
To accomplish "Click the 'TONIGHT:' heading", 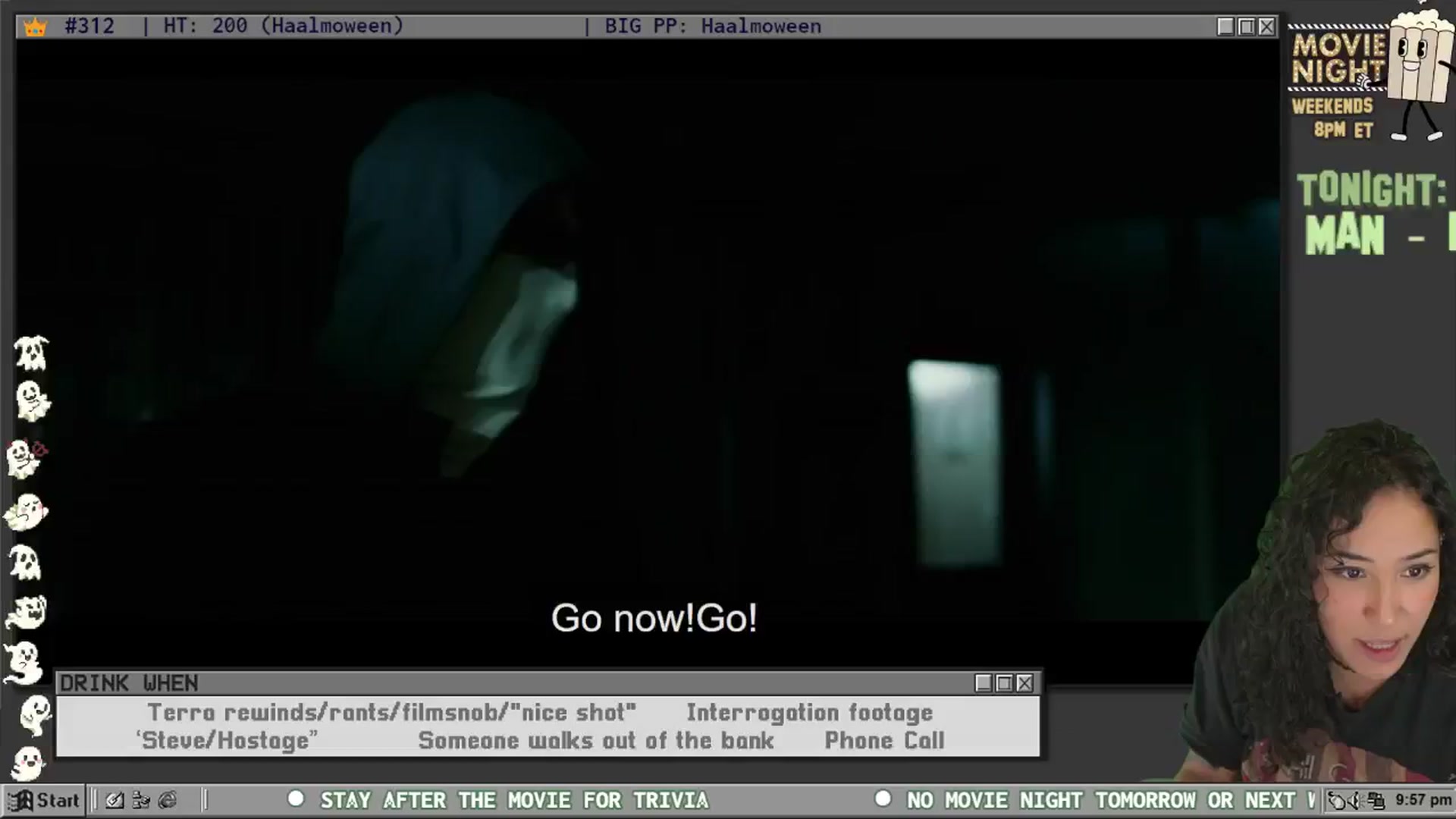I will [x=1371, y=190].
